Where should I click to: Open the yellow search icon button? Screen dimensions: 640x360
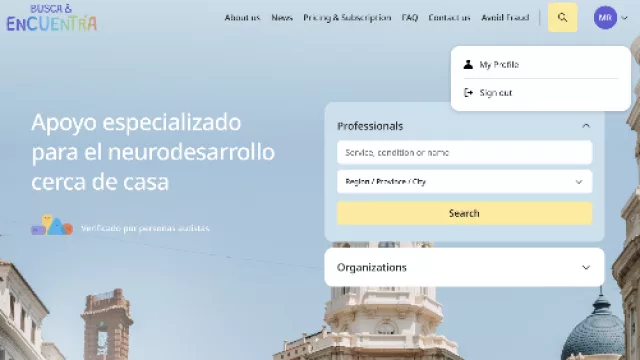(x=562, y=18)
